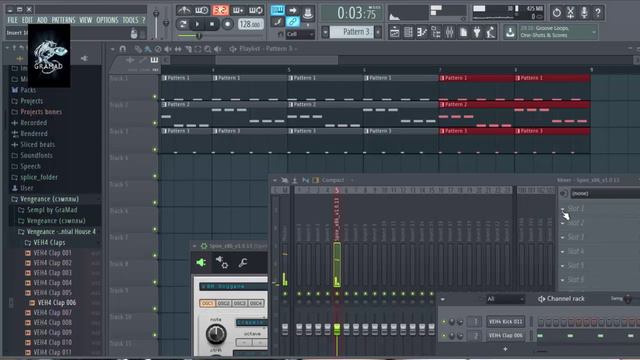Viewport: 640px width, 360px height.
Task: Select sample VEH4 Clap 003
Action: 52,273
